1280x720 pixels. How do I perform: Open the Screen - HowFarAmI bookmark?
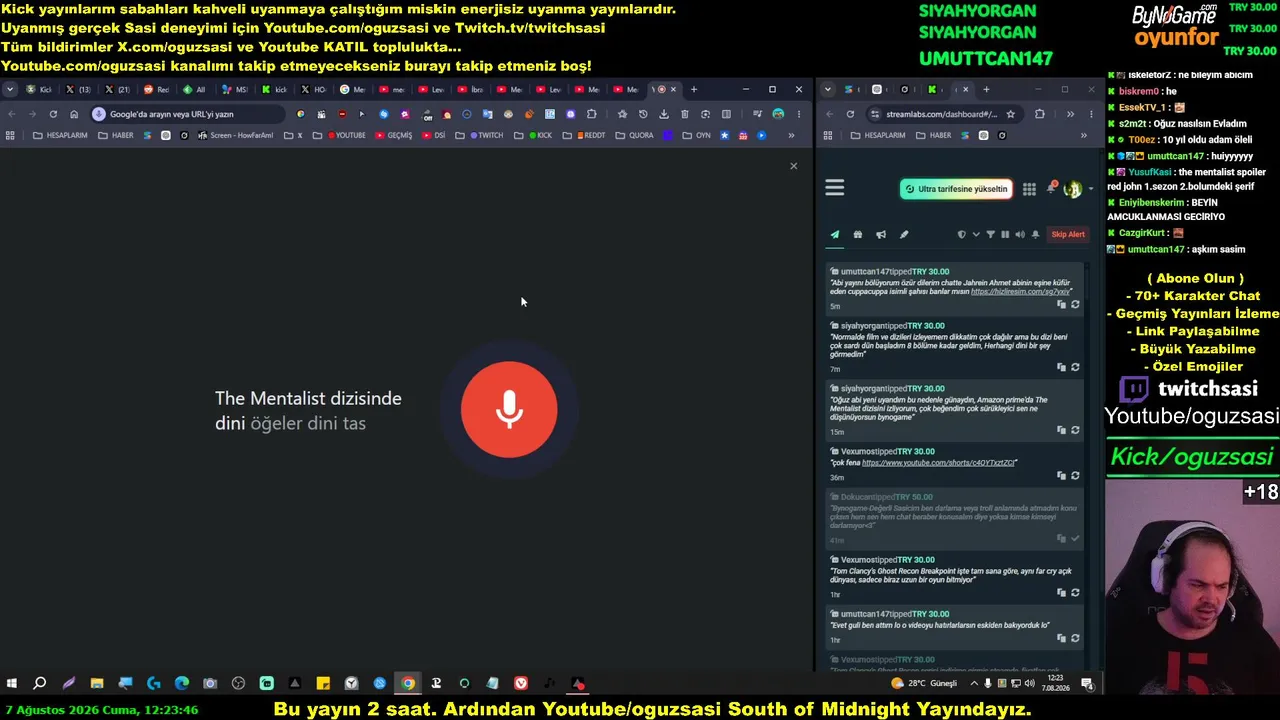[x=235, y=135]
